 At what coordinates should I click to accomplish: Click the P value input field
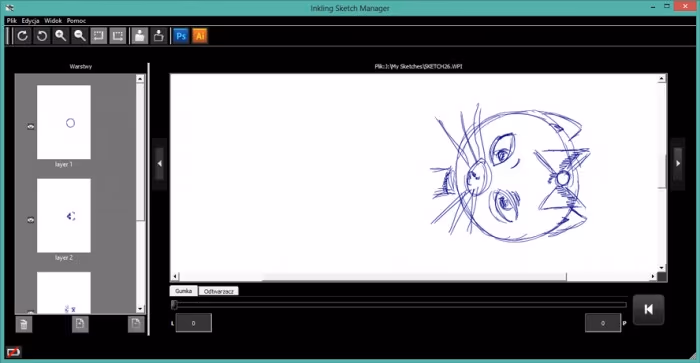pos(603,323)
